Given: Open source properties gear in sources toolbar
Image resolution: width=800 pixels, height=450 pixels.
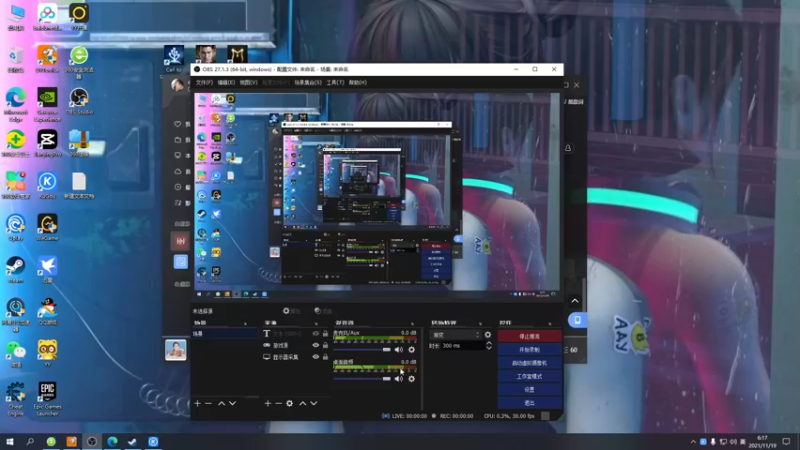Looking at the screenshot, I should [x=290, y=404].
